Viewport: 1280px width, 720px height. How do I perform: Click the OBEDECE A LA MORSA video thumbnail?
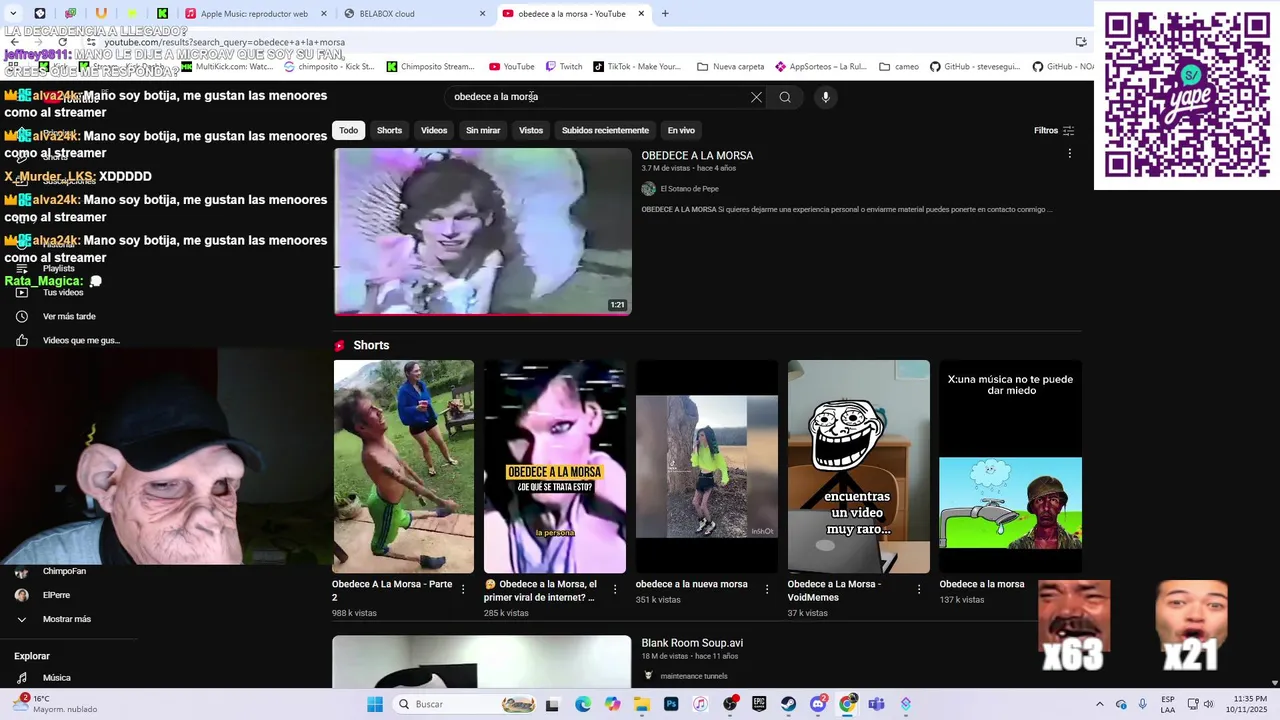click(x=482, y=232)
